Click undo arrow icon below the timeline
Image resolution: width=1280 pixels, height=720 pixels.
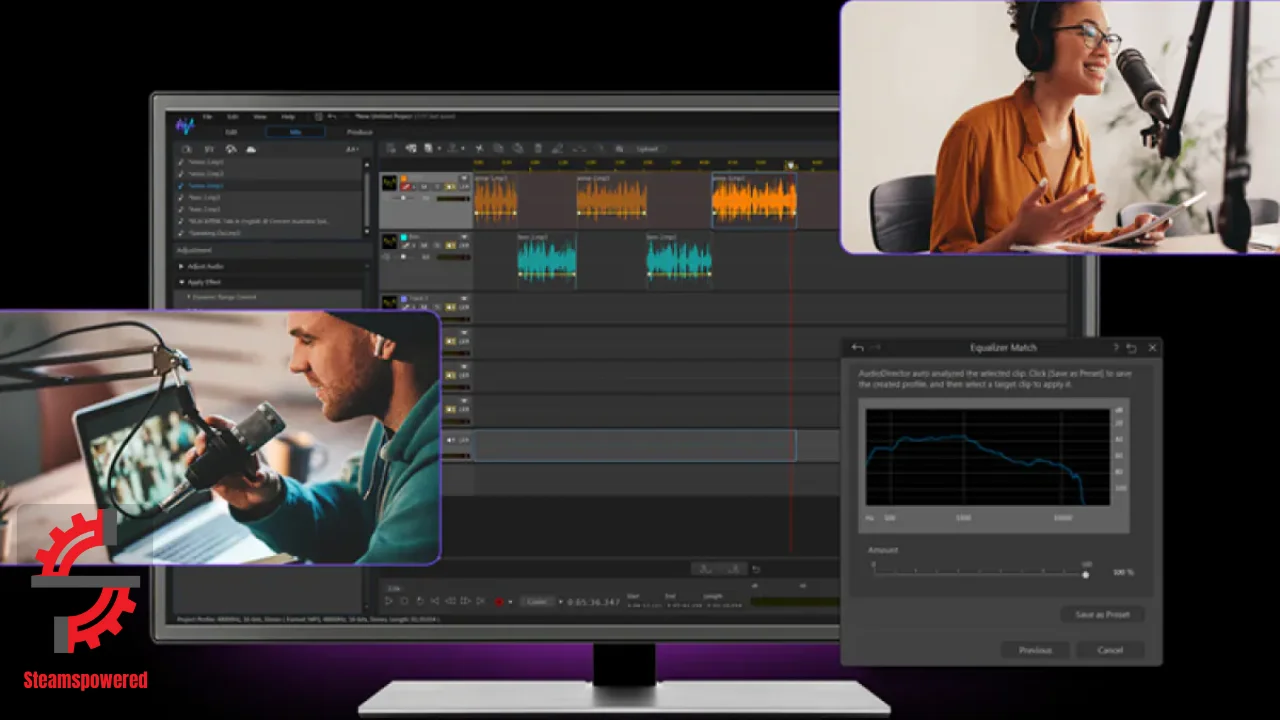pyautogui.click(x=756, y=569)
